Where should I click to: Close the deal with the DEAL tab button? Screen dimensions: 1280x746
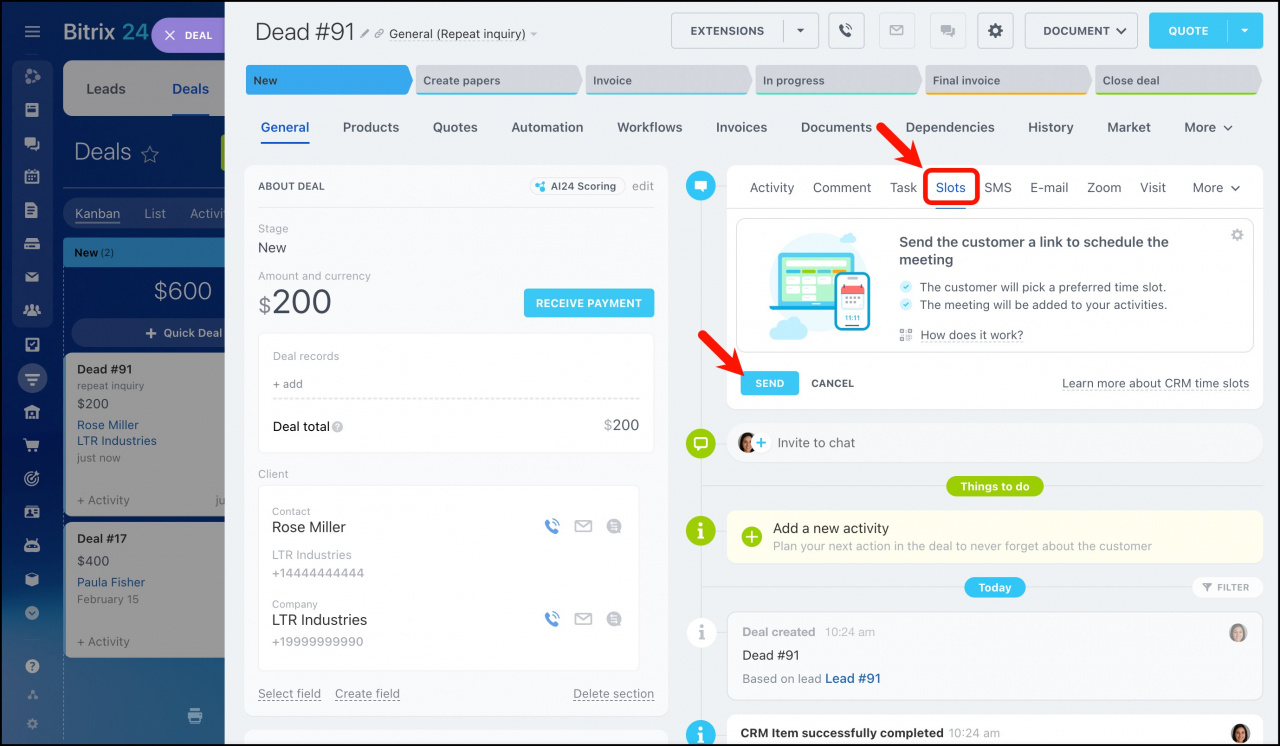(190, 35)
